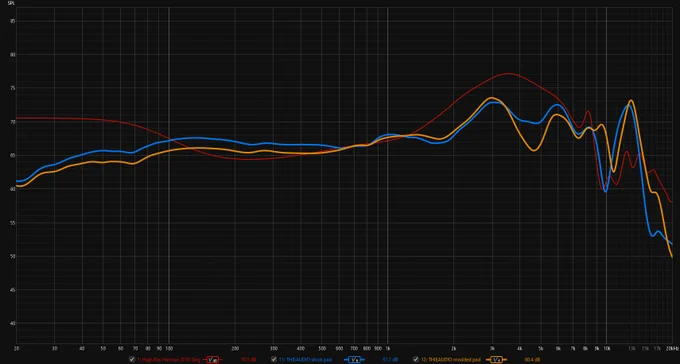Screen dimensions: 680x364
Task: Open smoothing selector for THIEAUDIO stock pad trace
Action: (x=354, y=359)
